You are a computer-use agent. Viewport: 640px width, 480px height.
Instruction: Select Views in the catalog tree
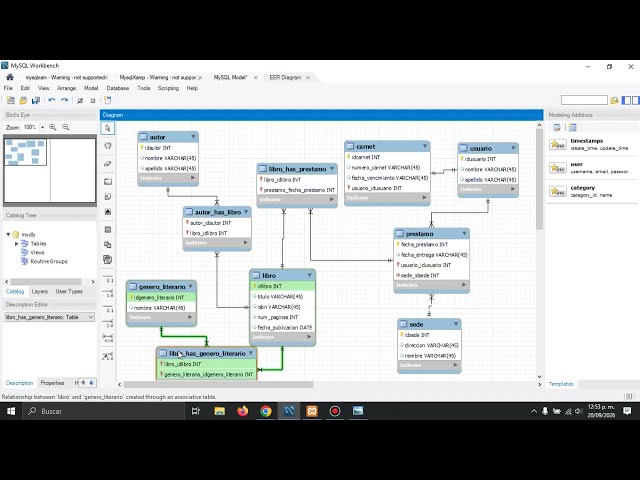click(x=37, y=253)
